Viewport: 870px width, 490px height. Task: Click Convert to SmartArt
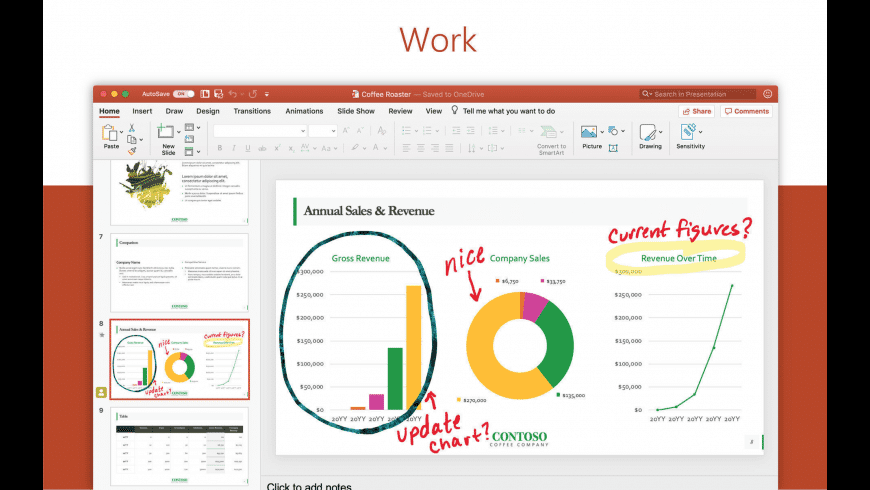pyautogui.click(x=551, y=139)
